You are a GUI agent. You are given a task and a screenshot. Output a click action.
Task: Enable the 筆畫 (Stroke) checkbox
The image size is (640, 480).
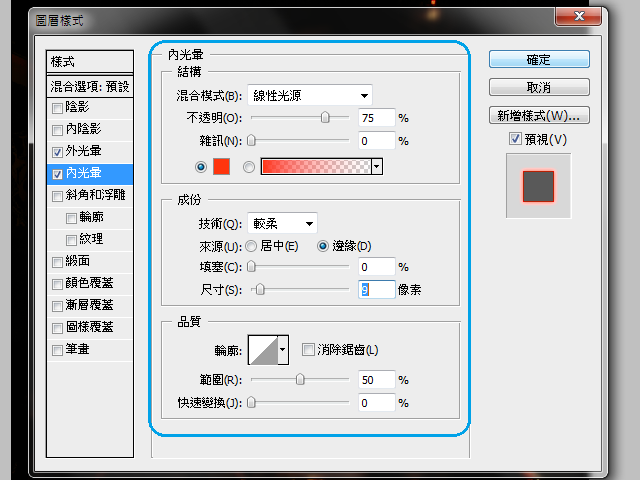click(x=57, y=350)
